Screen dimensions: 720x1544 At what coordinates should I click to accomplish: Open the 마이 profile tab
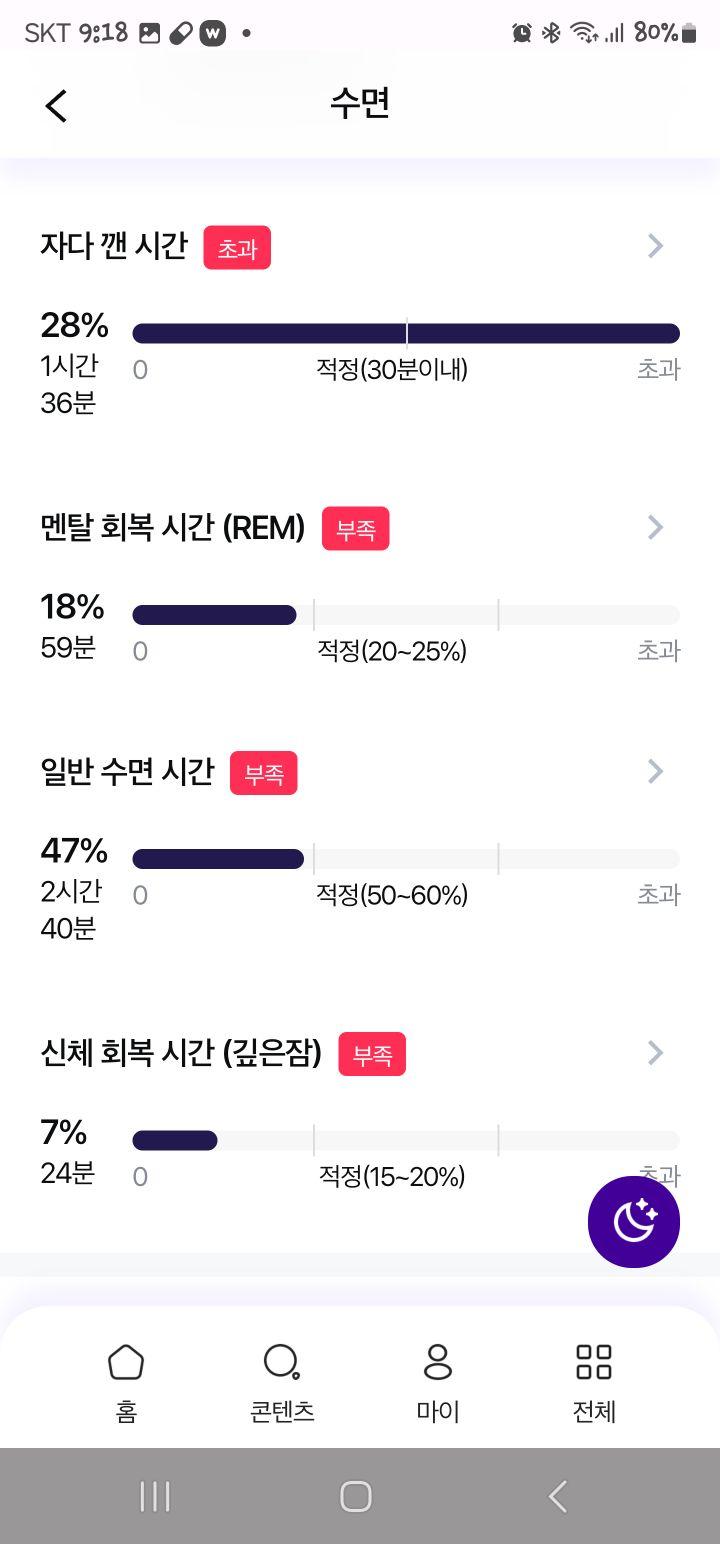point(438,1383)
